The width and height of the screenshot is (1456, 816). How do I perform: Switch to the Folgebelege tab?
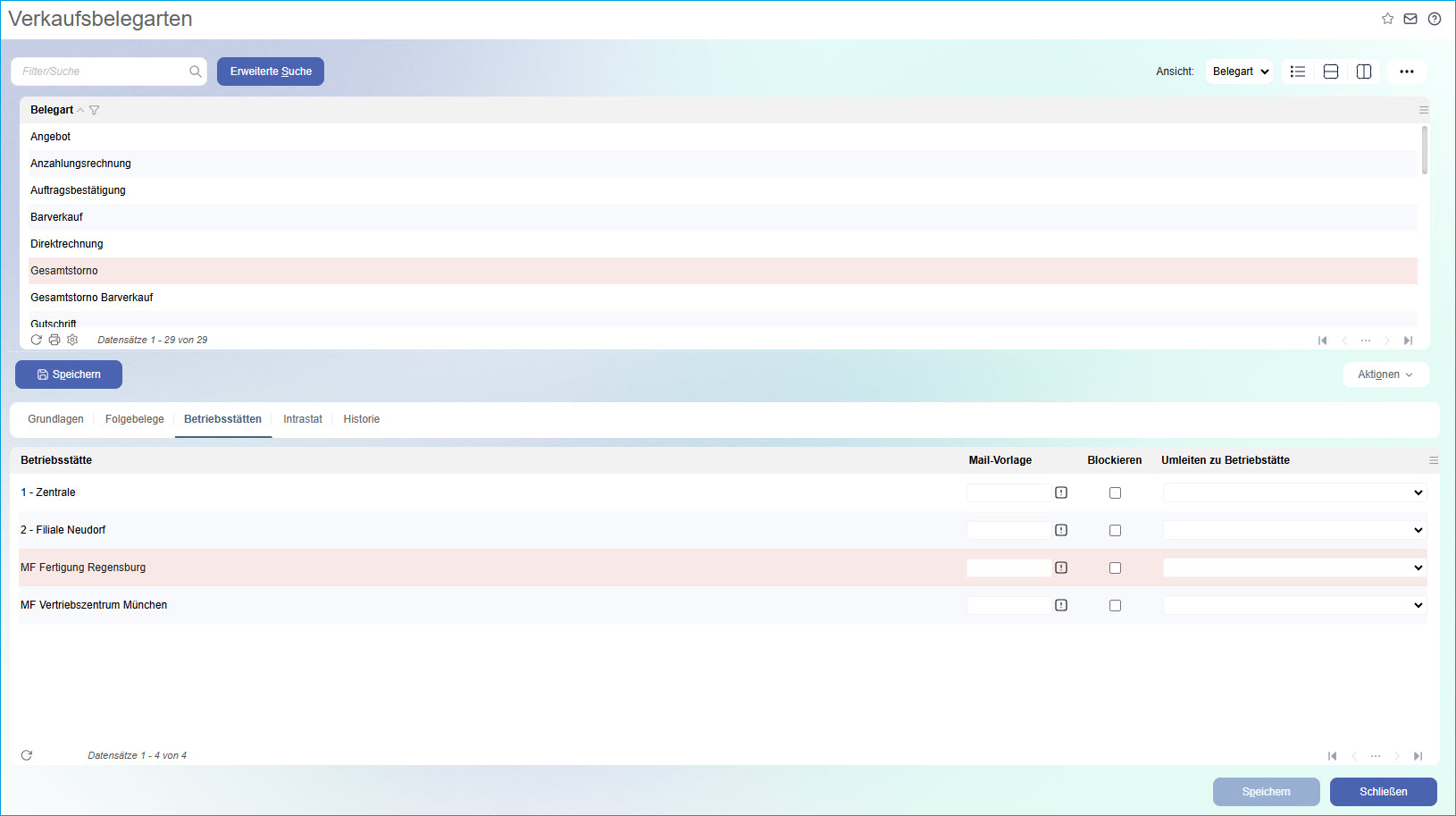tap(135, 419)
